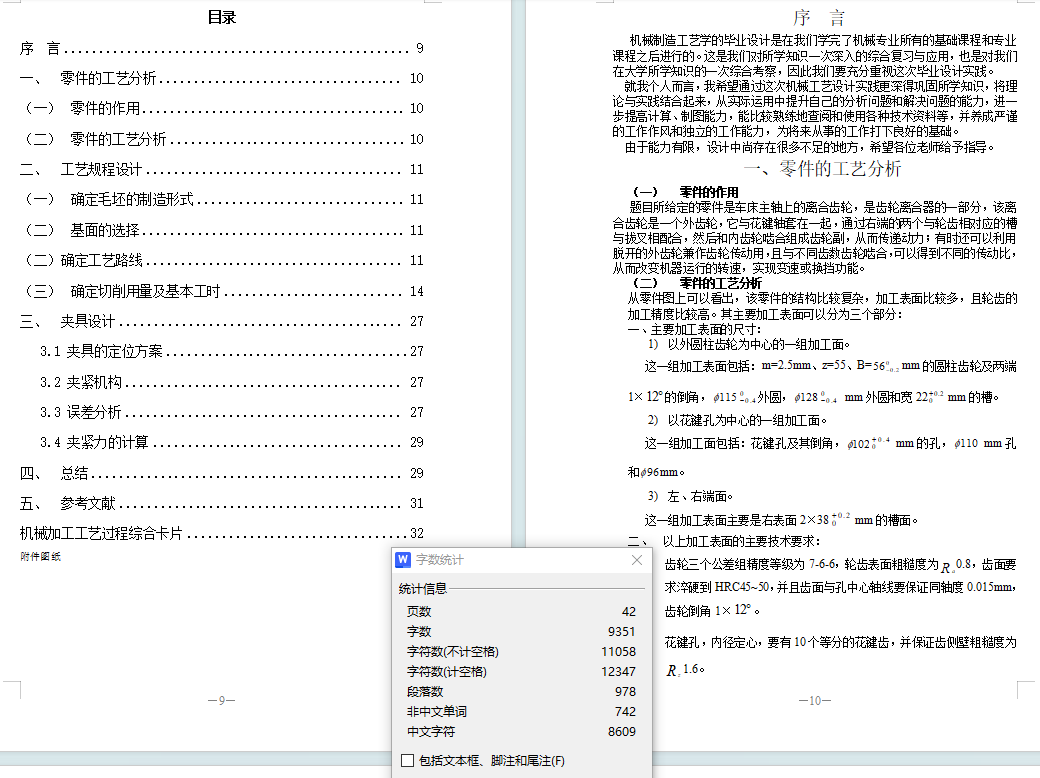Viewport: 1040px width, 778px height.
Task: Click the 页数 row value 42
Action: pos(629,612)
